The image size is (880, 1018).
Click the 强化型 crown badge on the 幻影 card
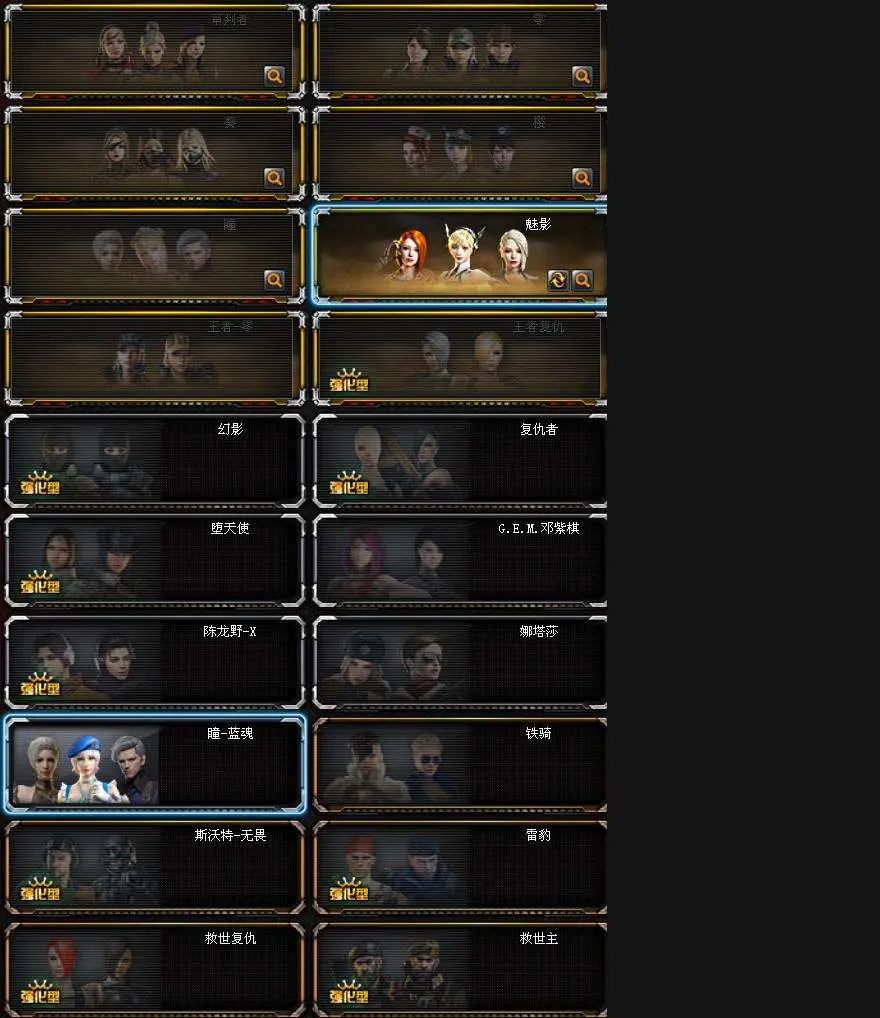[40, 483]
